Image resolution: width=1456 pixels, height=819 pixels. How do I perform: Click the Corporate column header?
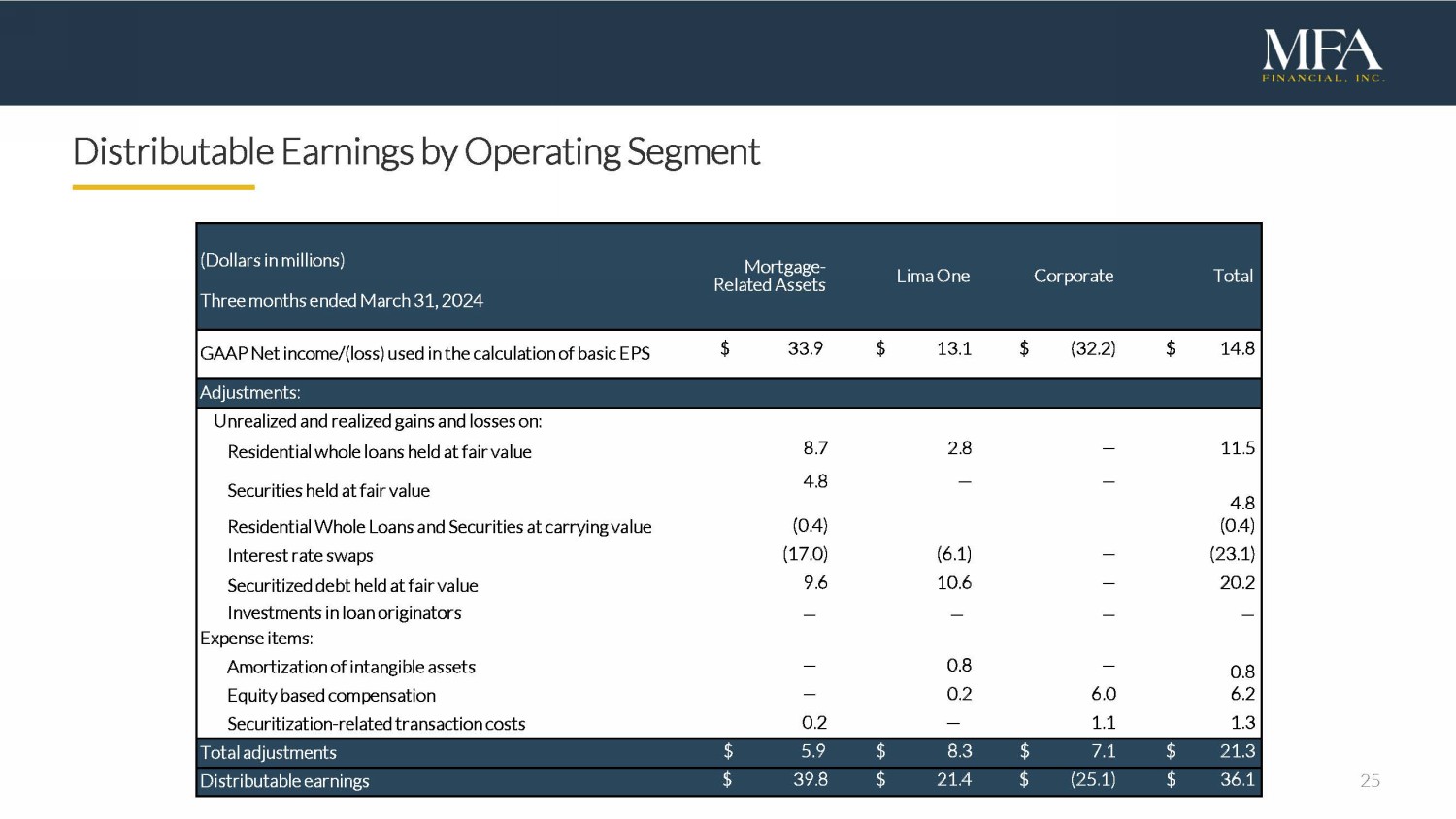[x=1073, y=276]
